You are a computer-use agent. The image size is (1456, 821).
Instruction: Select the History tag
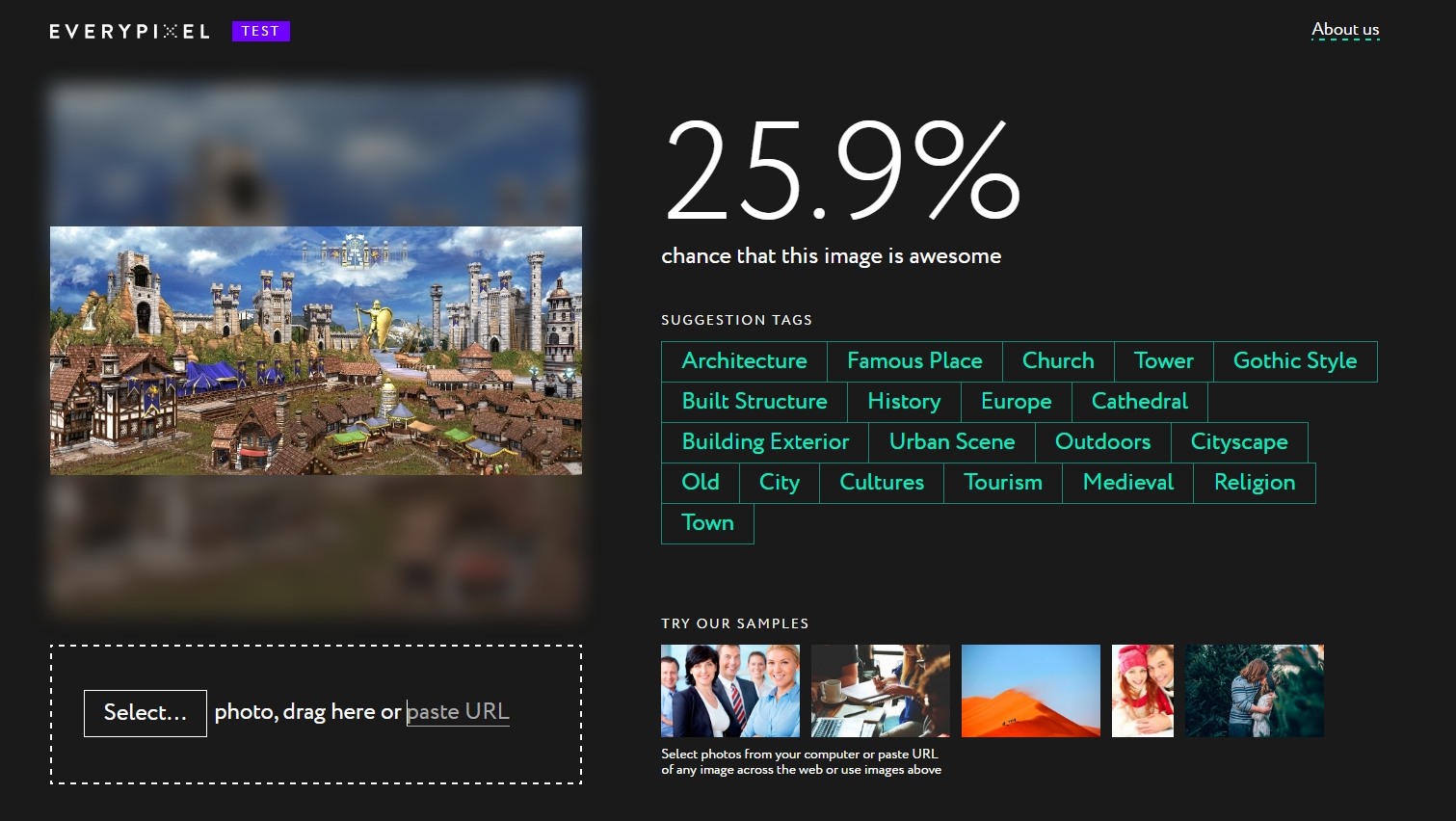coord(904,402)
